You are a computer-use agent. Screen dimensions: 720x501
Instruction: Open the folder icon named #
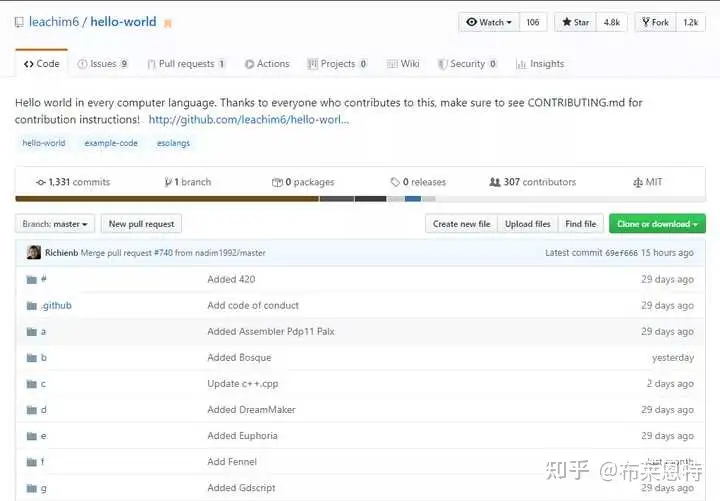coord(32,280)
